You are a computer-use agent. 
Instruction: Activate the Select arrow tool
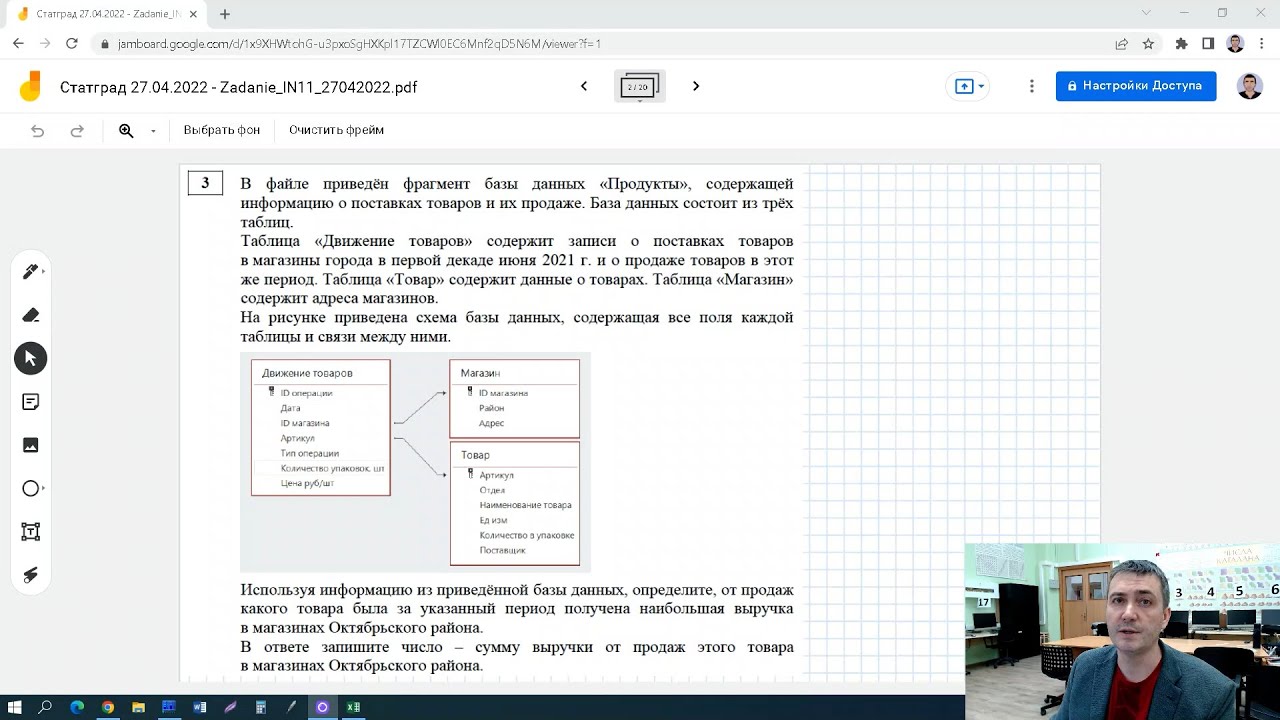[30, 358]
